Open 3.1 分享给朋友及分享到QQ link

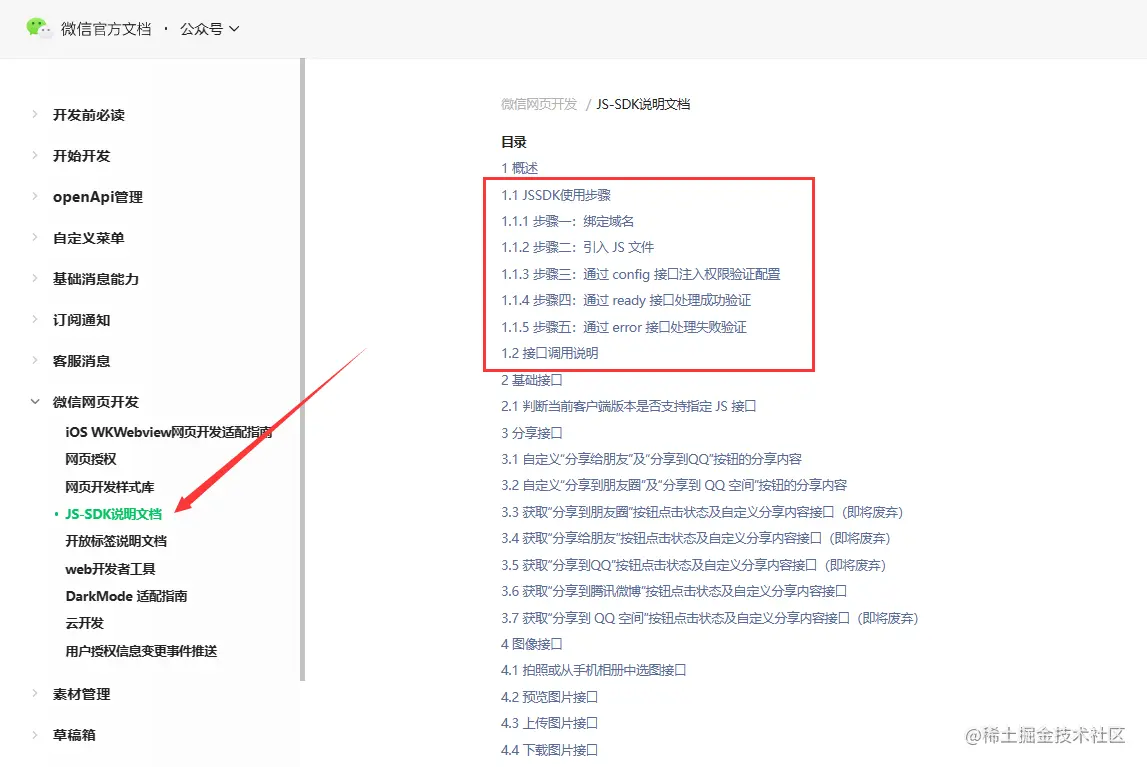click(x=652, y=459)
